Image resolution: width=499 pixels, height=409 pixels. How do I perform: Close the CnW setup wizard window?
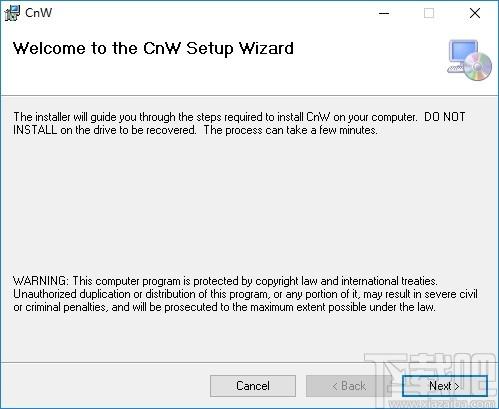(475, 13)
